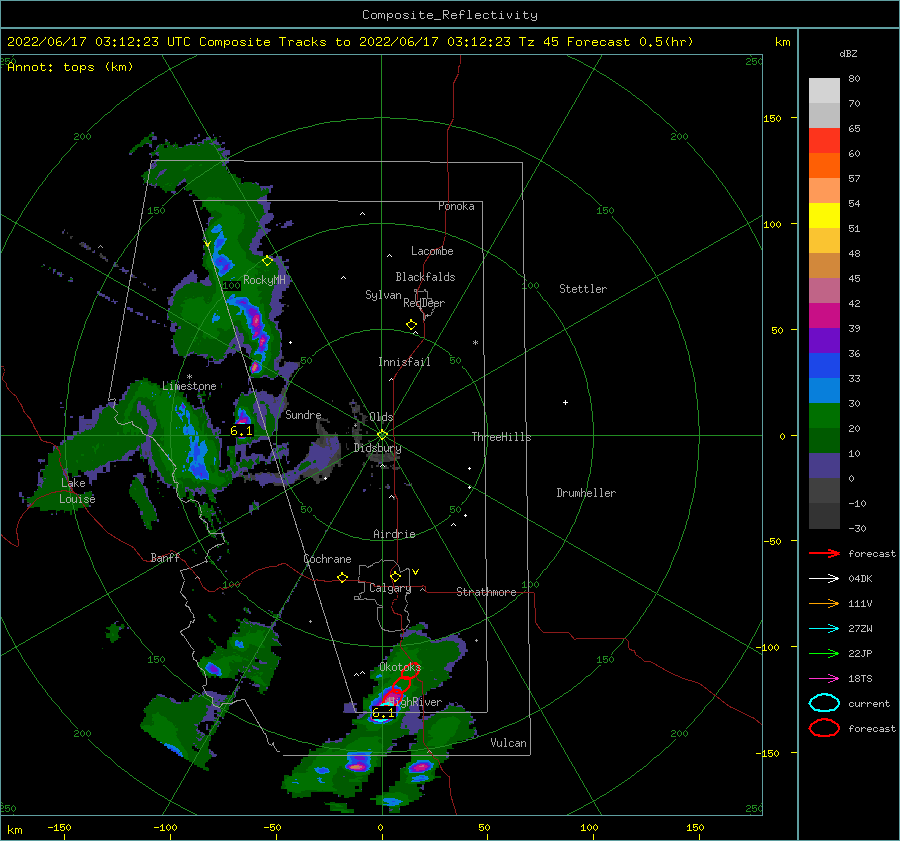
Task: Click the Blackfalds city label
Action: click(425, 277)
